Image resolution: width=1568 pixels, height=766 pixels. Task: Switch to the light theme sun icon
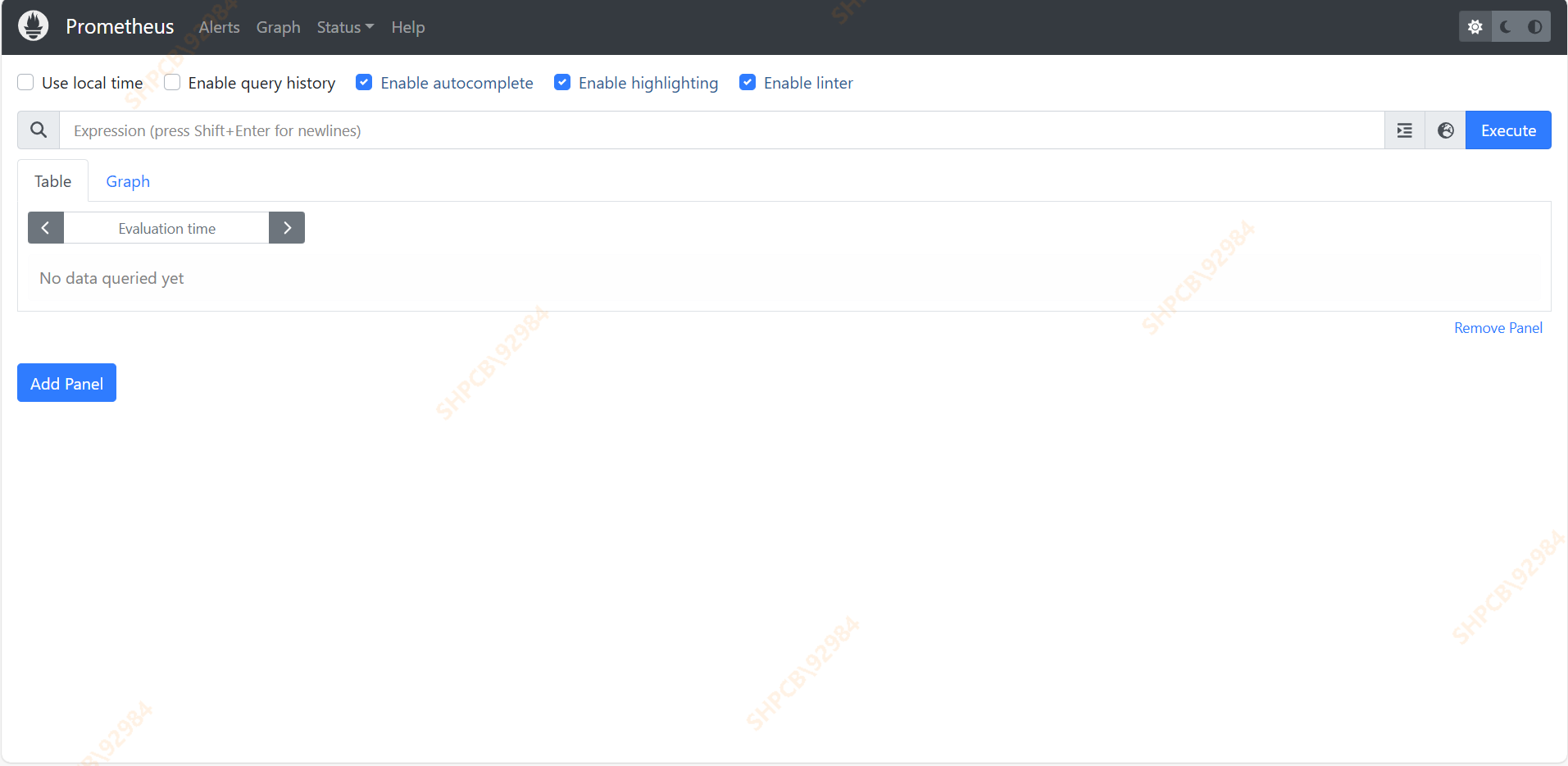(1475, 27)
